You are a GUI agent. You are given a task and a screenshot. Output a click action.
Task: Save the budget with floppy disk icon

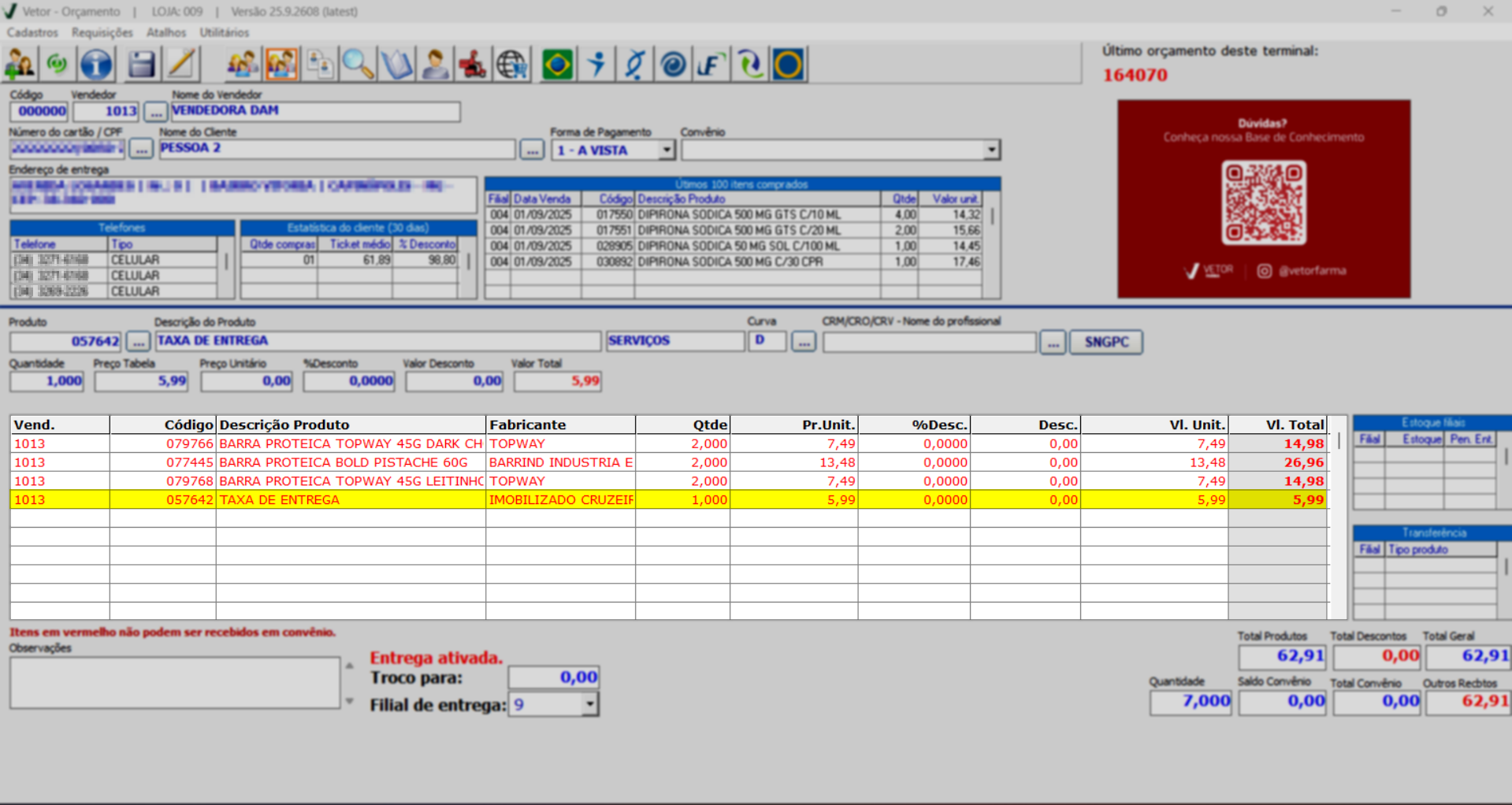(141, 65)
